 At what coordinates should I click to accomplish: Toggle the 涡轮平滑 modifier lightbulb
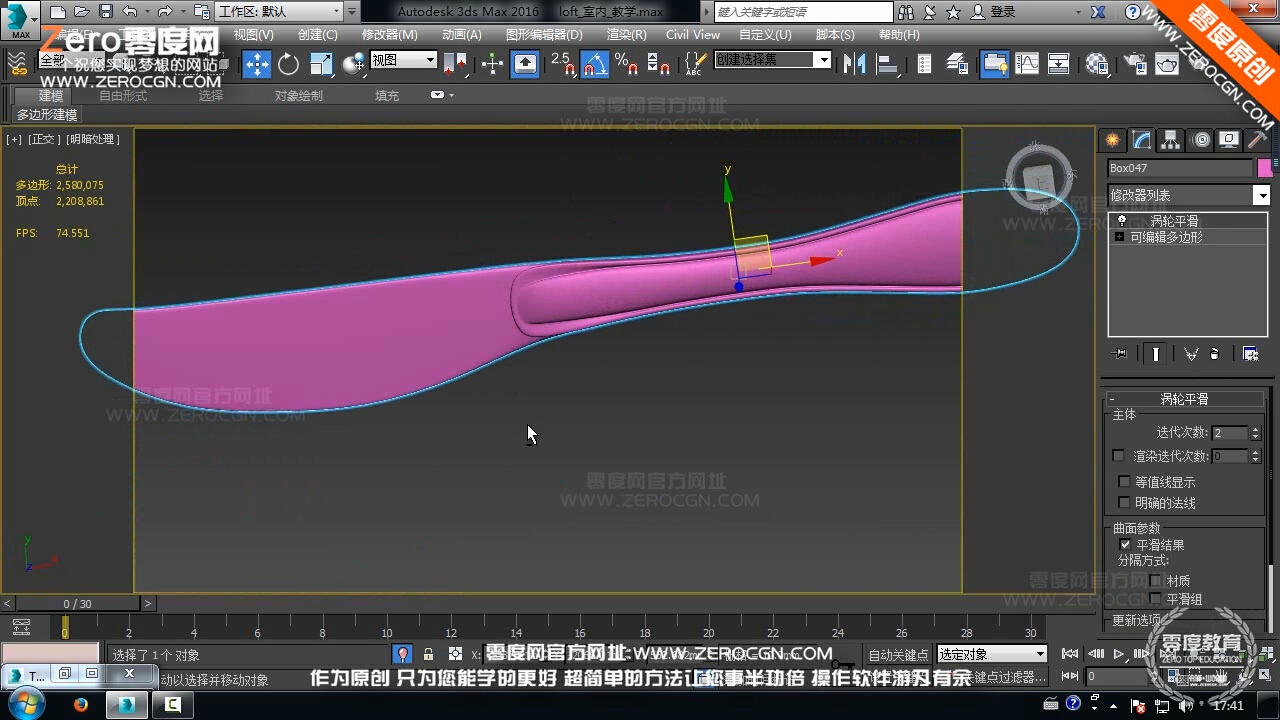[1121, 220]
